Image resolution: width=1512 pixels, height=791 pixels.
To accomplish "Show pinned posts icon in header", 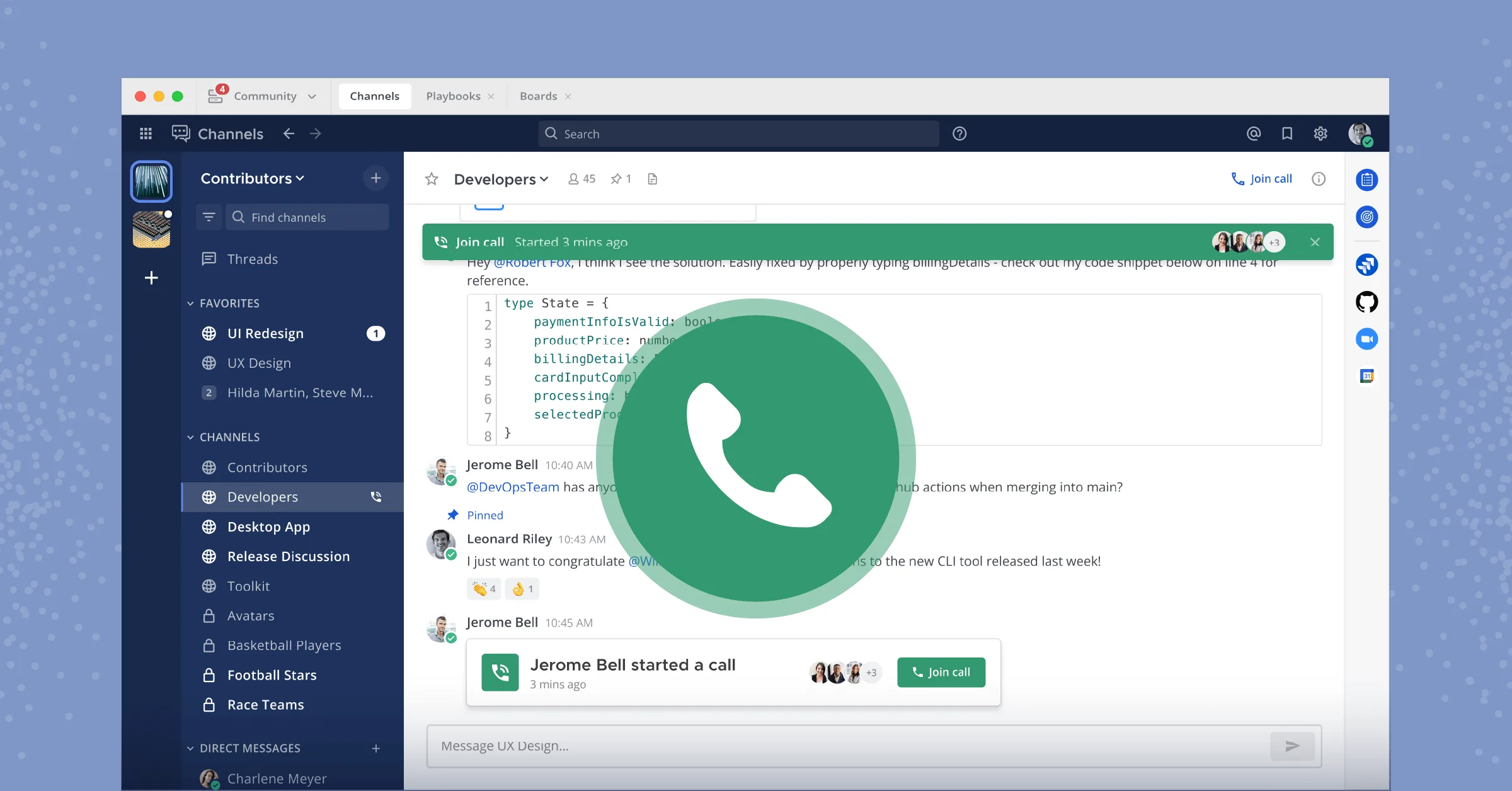I will [621, 179].
